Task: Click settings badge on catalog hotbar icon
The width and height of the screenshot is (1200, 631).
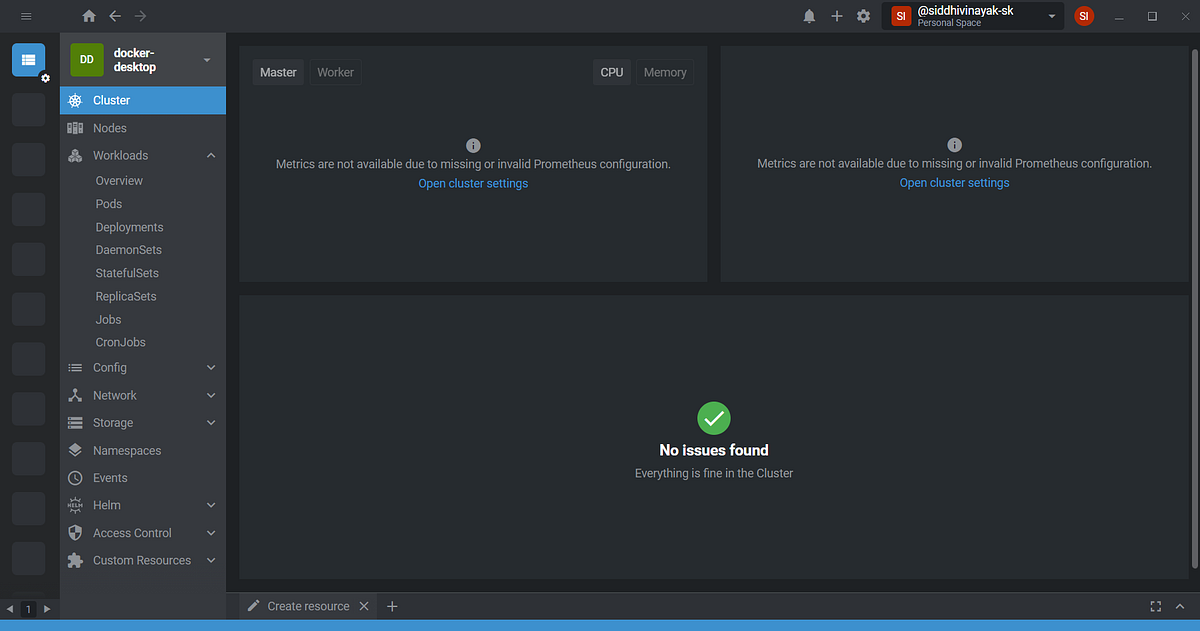Action: click(x=45, y=78)
